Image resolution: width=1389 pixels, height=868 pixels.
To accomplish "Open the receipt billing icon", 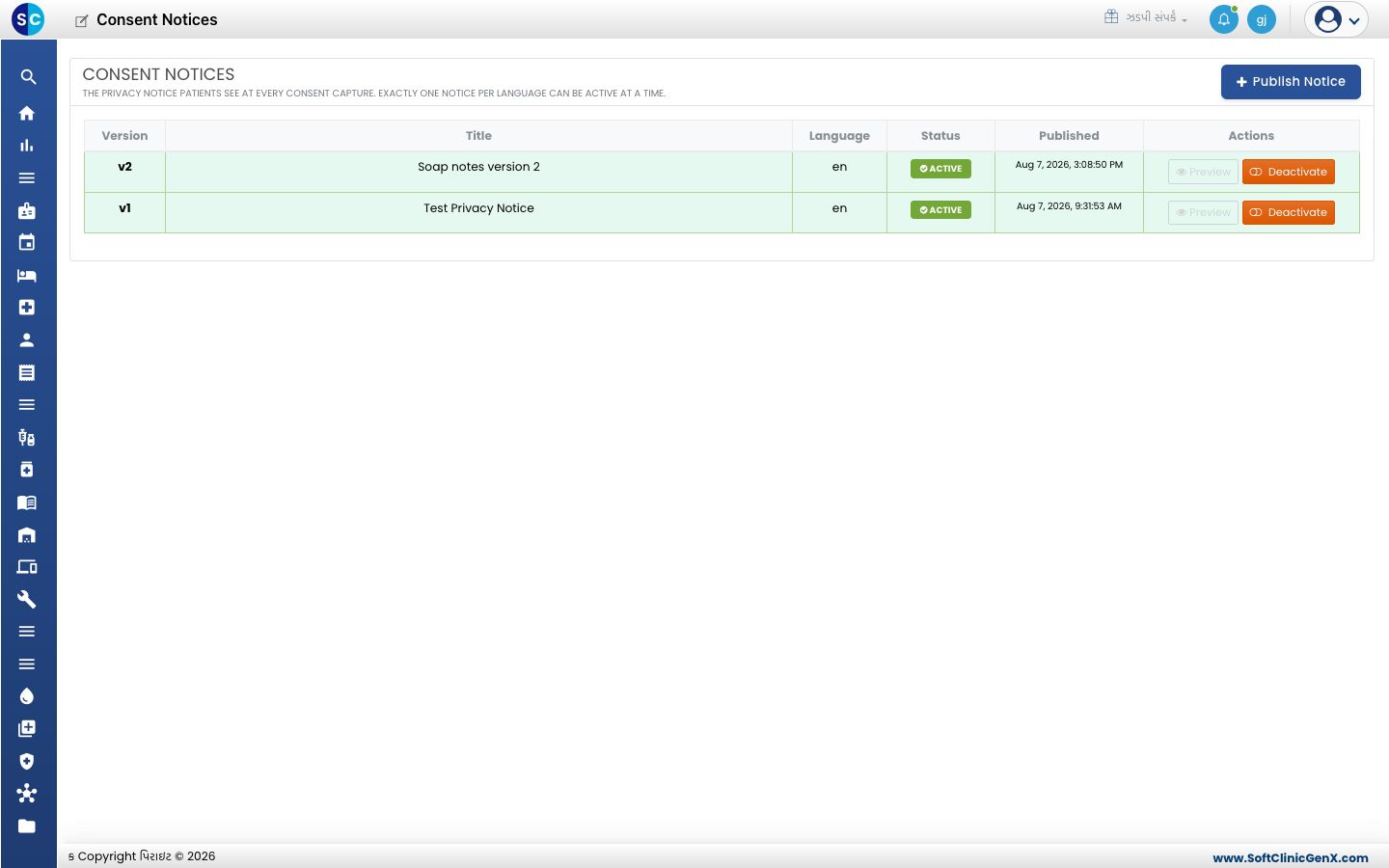I will click(x=27, y=372).
